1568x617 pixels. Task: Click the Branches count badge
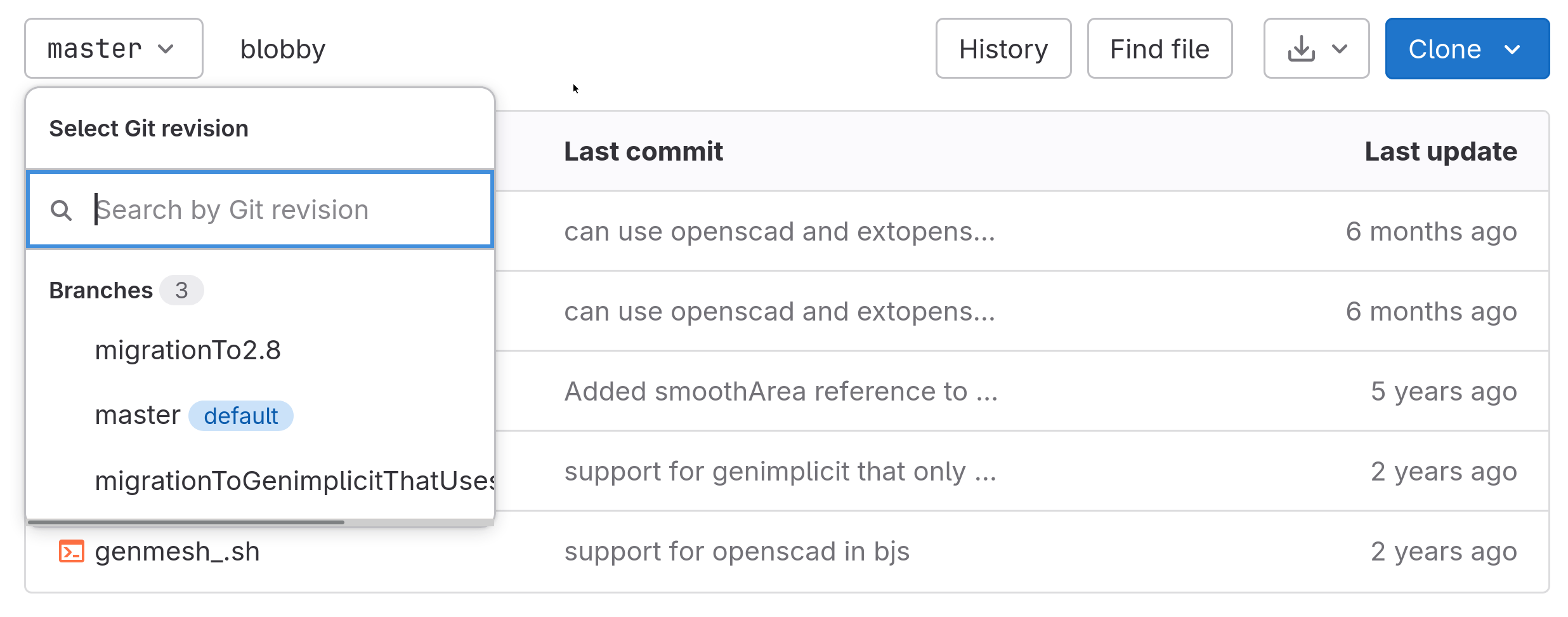click(x=181, y=290)
